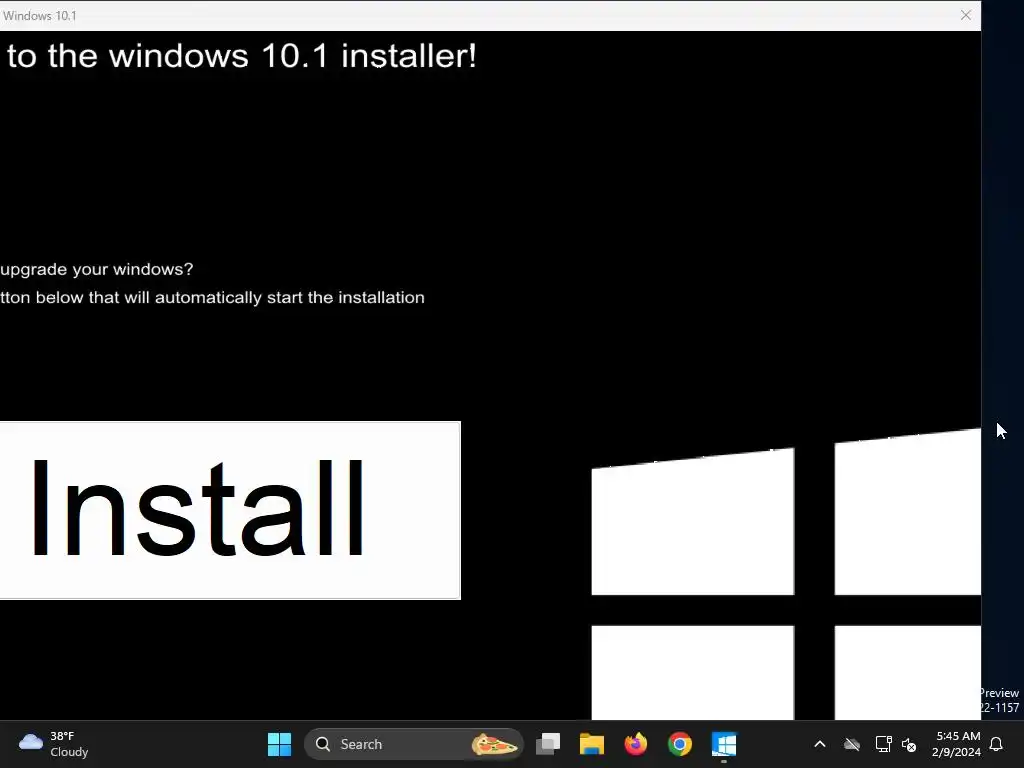Open the notifications bell icon
The image size is (1024, 768).
(996, 744)
